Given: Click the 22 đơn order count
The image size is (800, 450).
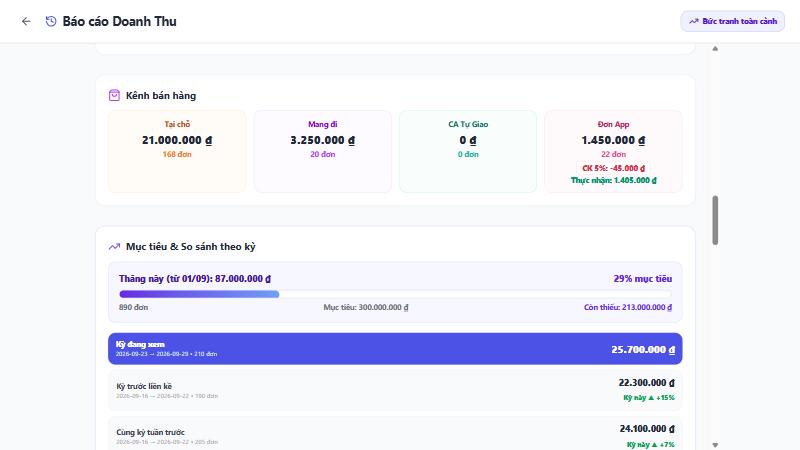Looking at the screenshot, I should pyautogui.click(x=613, y=154).
